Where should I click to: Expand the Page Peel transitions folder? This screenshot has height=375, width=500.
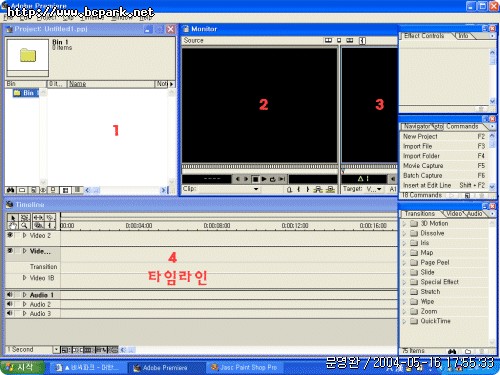click(404, 263)
